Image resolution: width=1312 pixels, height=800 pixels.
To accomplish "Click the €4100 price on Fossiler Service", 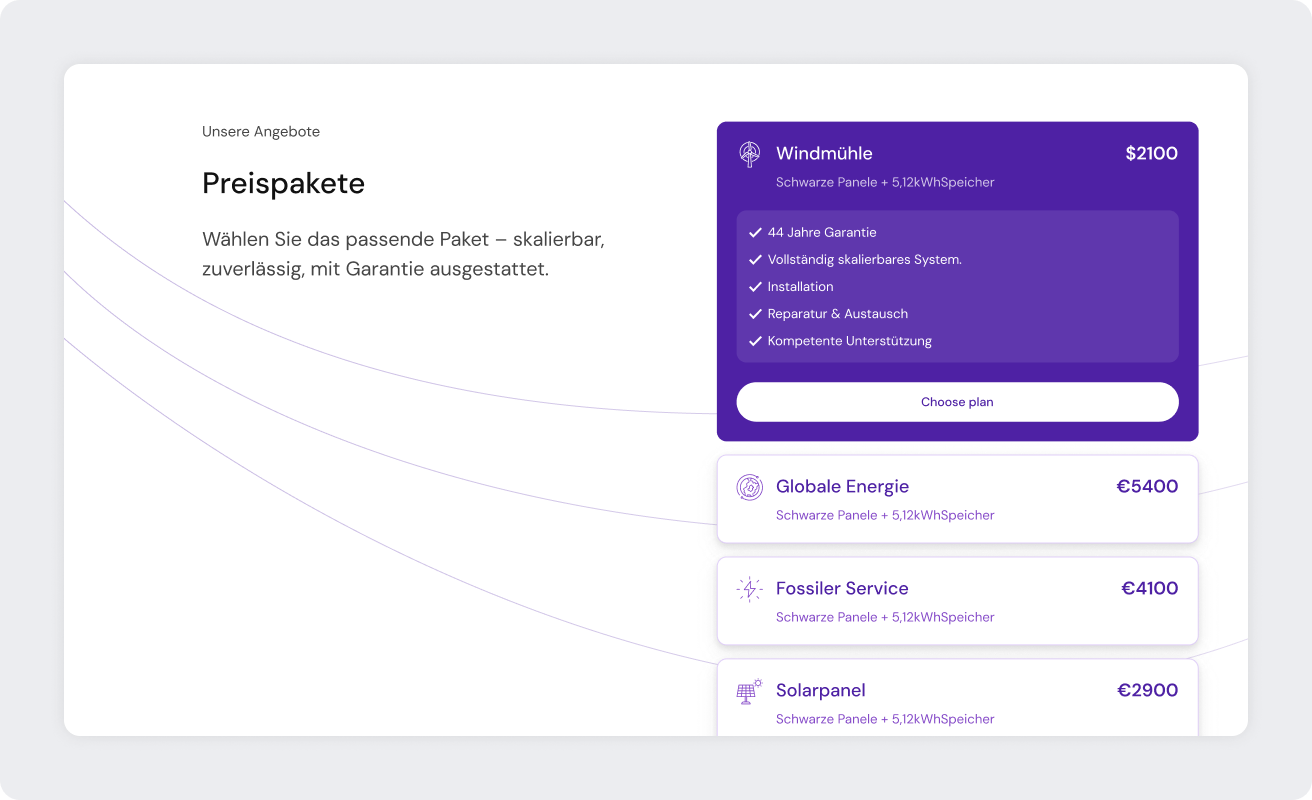I will 1149,589.
